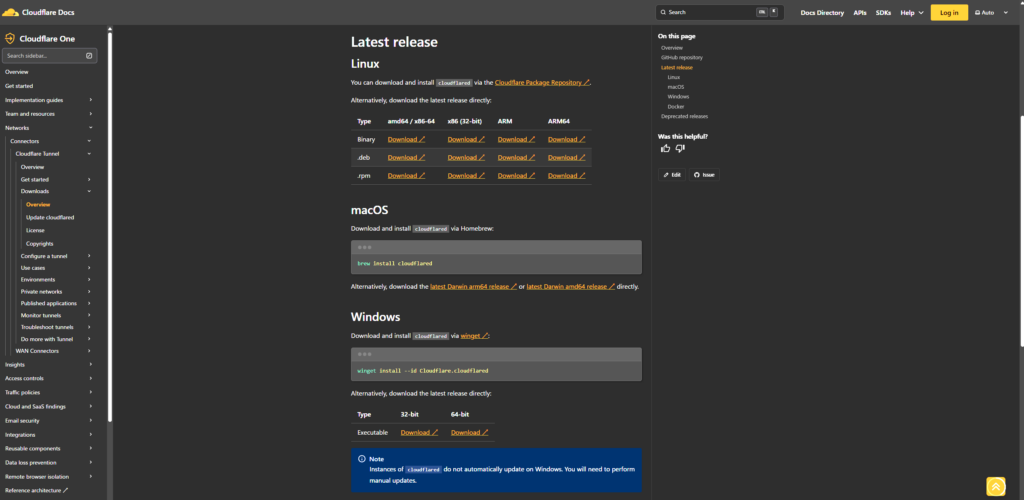Open the Help dropdown menu
Image resolution: width=1024 pixels, height=500 pixels.
tap(912, 12)
